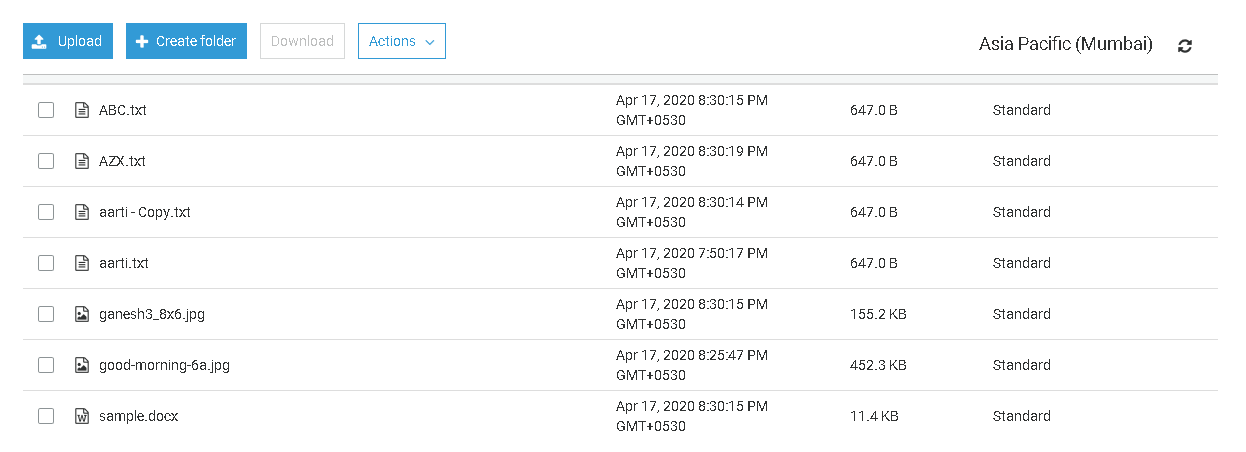Screen dimensions: 1246x452
Task: Click the image icon for ganesh3_8x6.jpg
Action: [82, 314]
